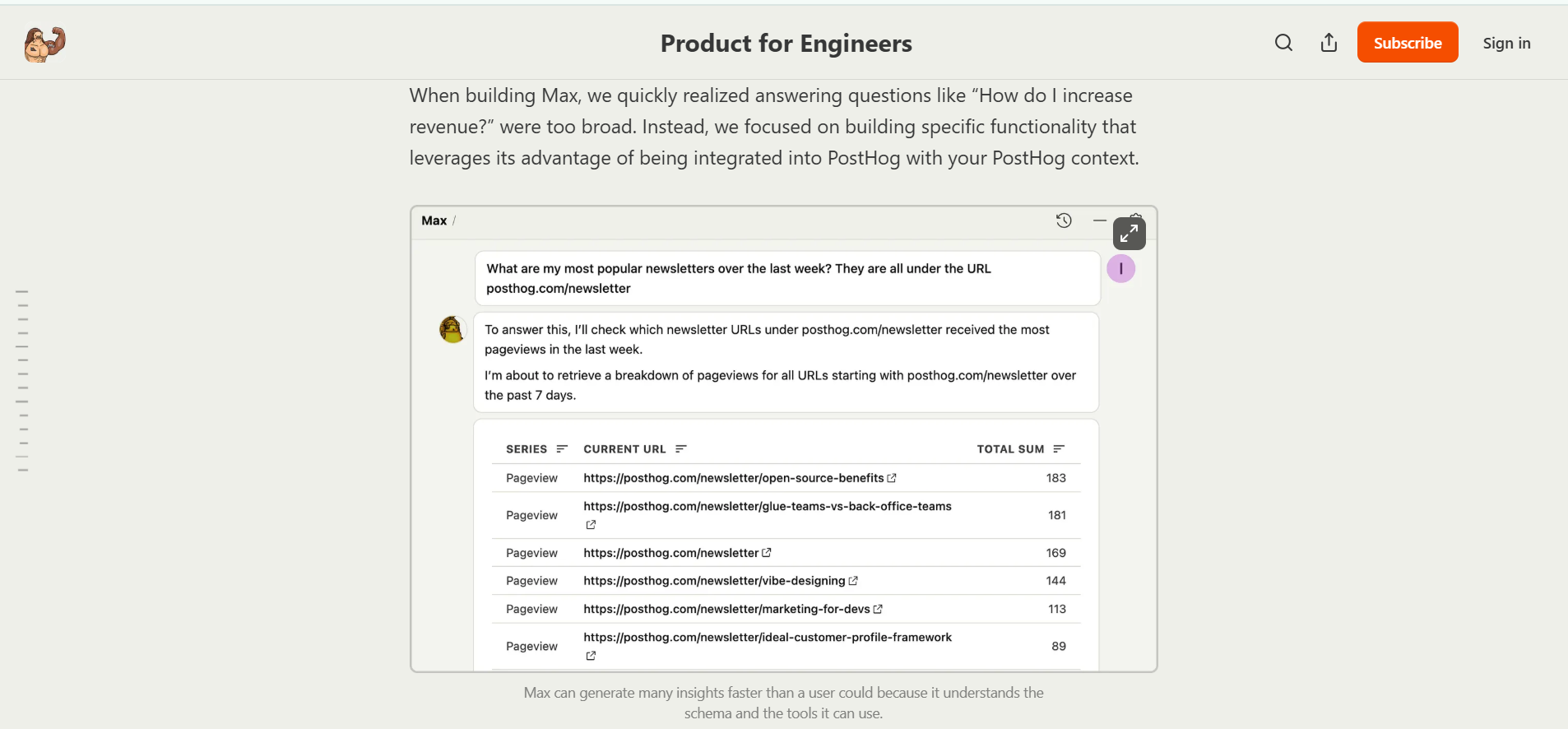The width and height of the screenshot is (1568, 729).
Task: Open the glue-teams-vs-back-office-teams newsletter link
Action: [767, 505]
